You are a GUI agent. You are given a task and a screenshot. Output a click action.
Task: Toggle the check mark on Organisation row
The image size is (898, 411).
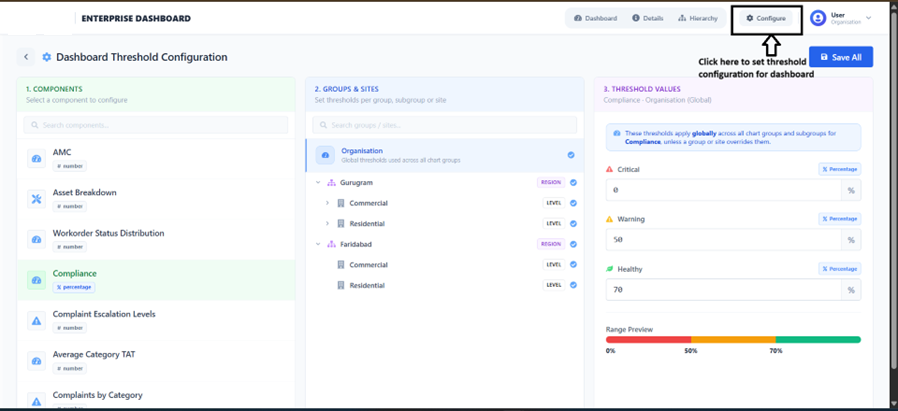pyautogui.click(x=571, y=155)
